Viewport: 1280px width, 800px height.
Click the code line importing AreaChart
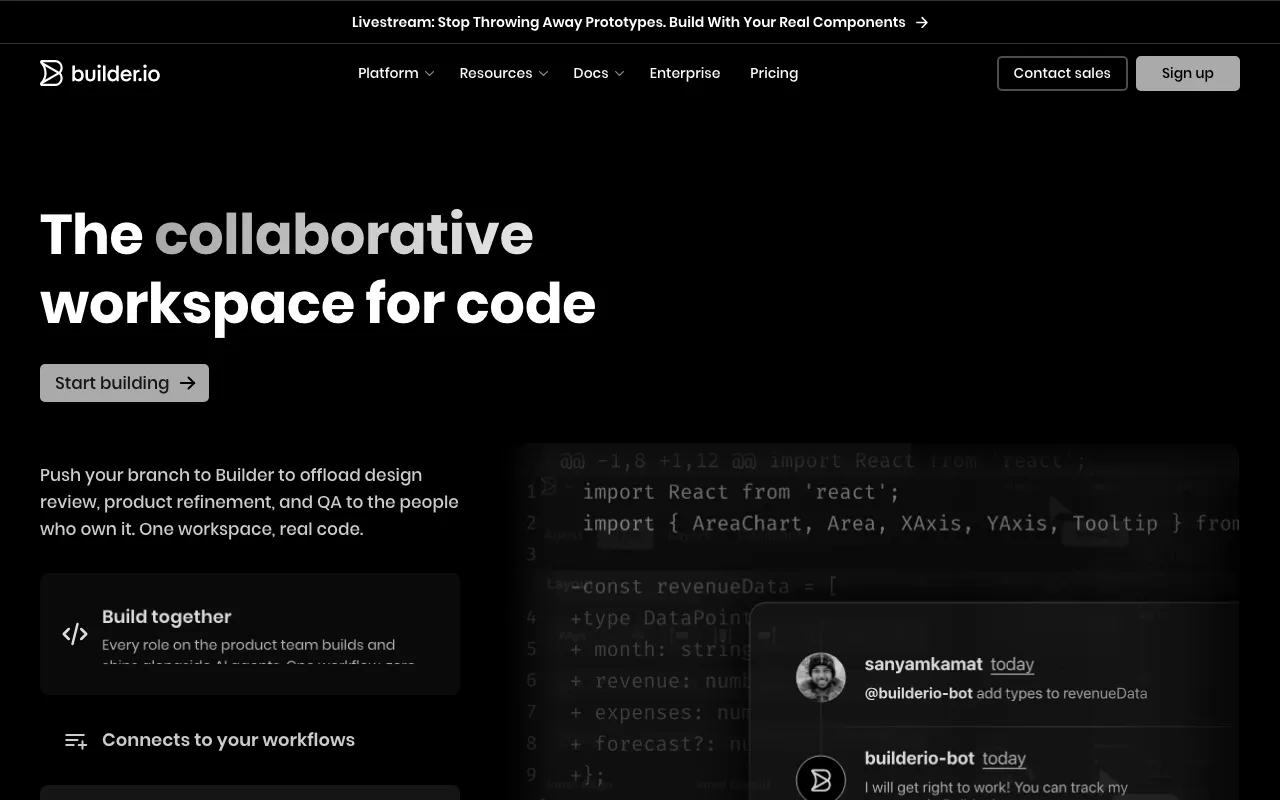click(x=911, y=523)
